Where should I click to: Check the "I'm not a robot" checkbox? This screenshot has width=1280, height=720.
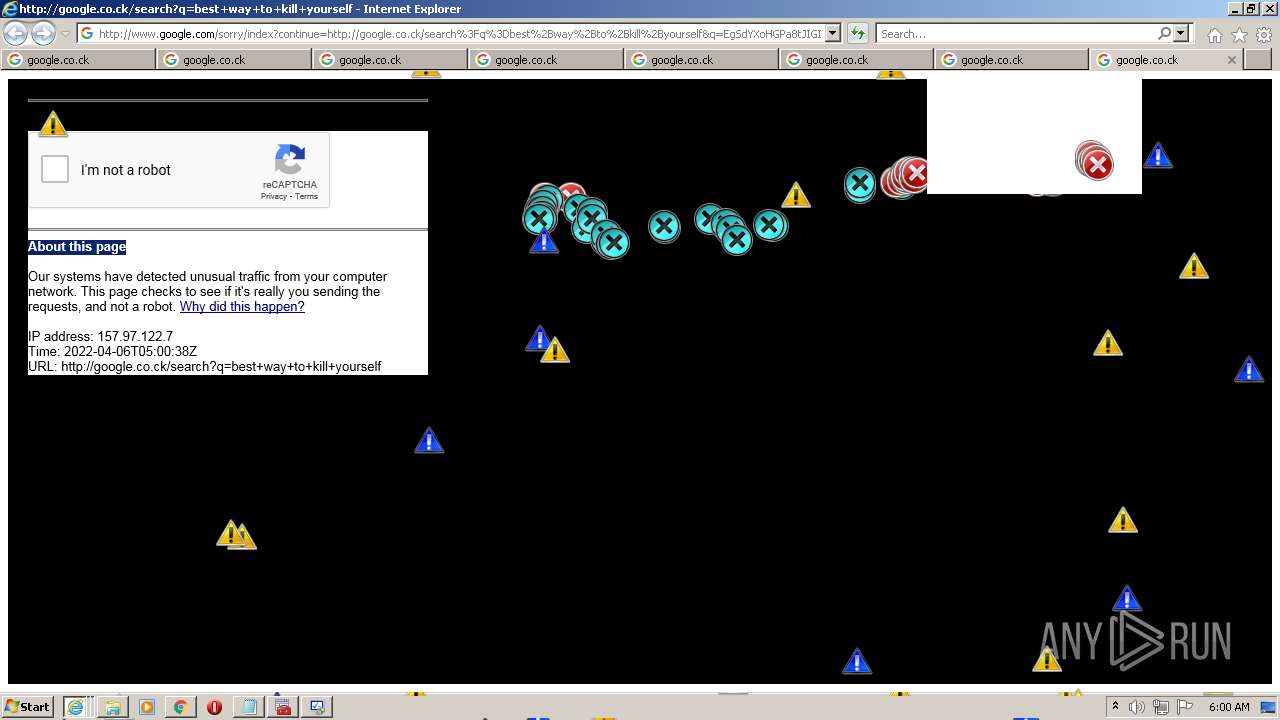(x=55, y=169)
